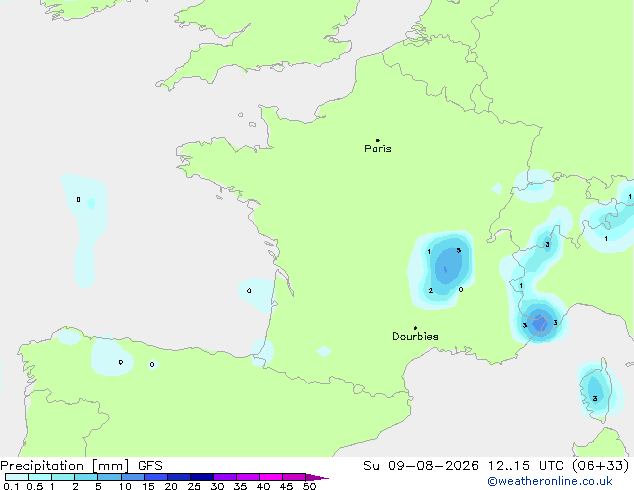The image size is (634, 490).
Task: Click the '3' precipitation value on Corsica
Action: click(595, 399)
